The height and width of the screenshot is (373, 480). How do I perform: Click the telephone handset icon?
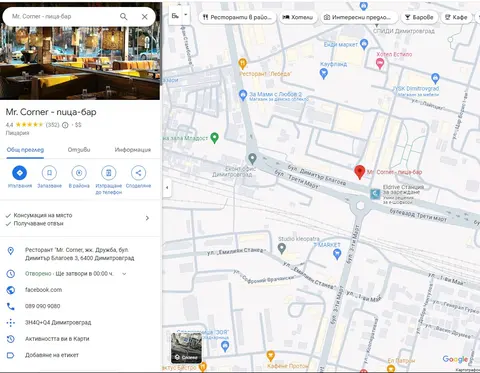click(x=11, y=306)
